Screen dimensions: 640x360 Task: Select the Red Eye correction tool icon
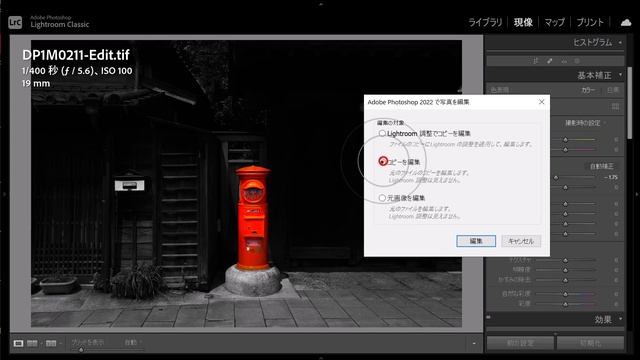564,61
